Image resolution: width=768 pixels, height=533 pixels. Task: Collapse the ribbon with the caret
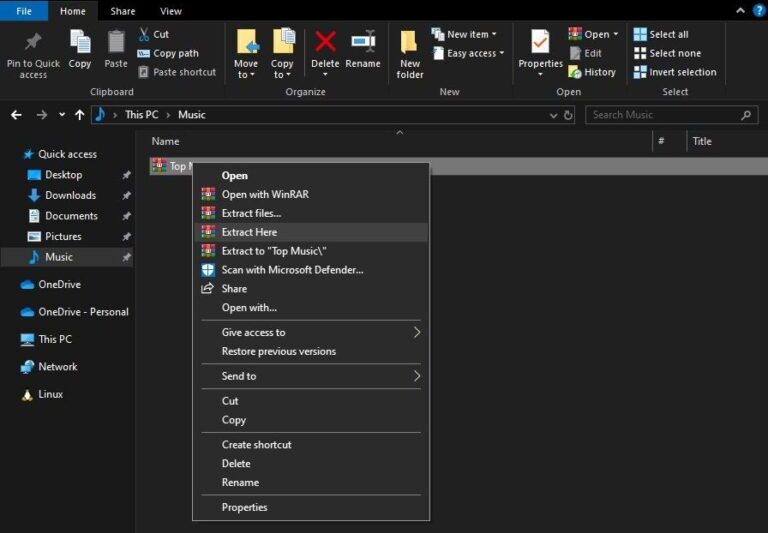(741, 10)
